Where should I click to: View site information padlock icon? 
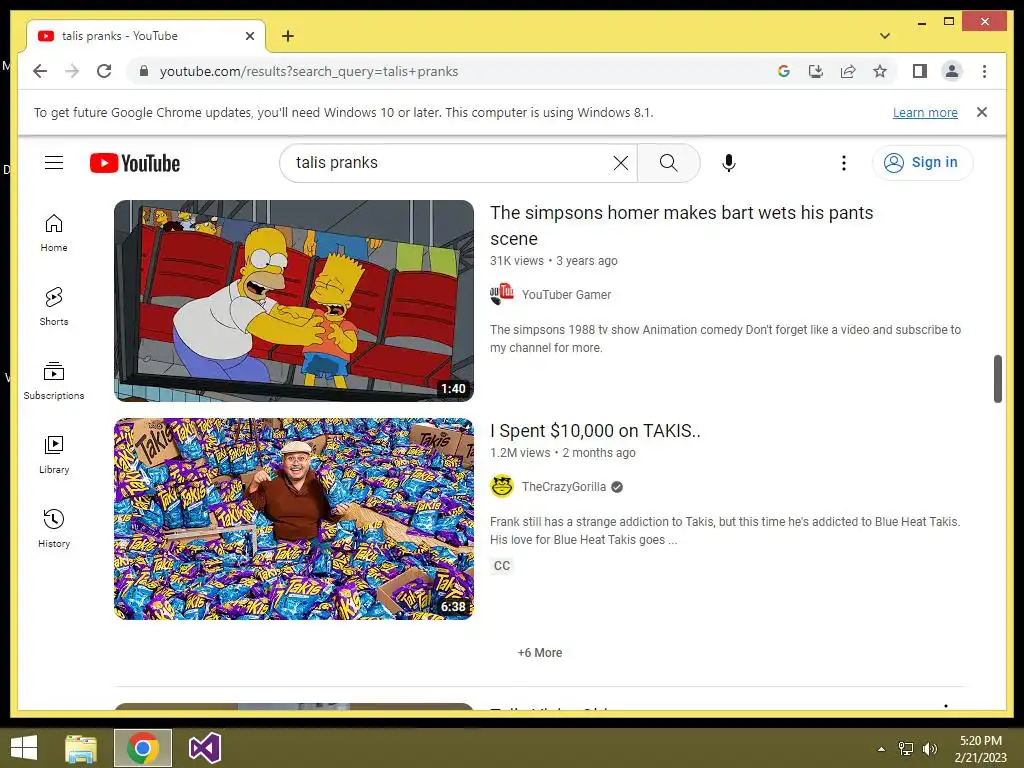point(144,71)
